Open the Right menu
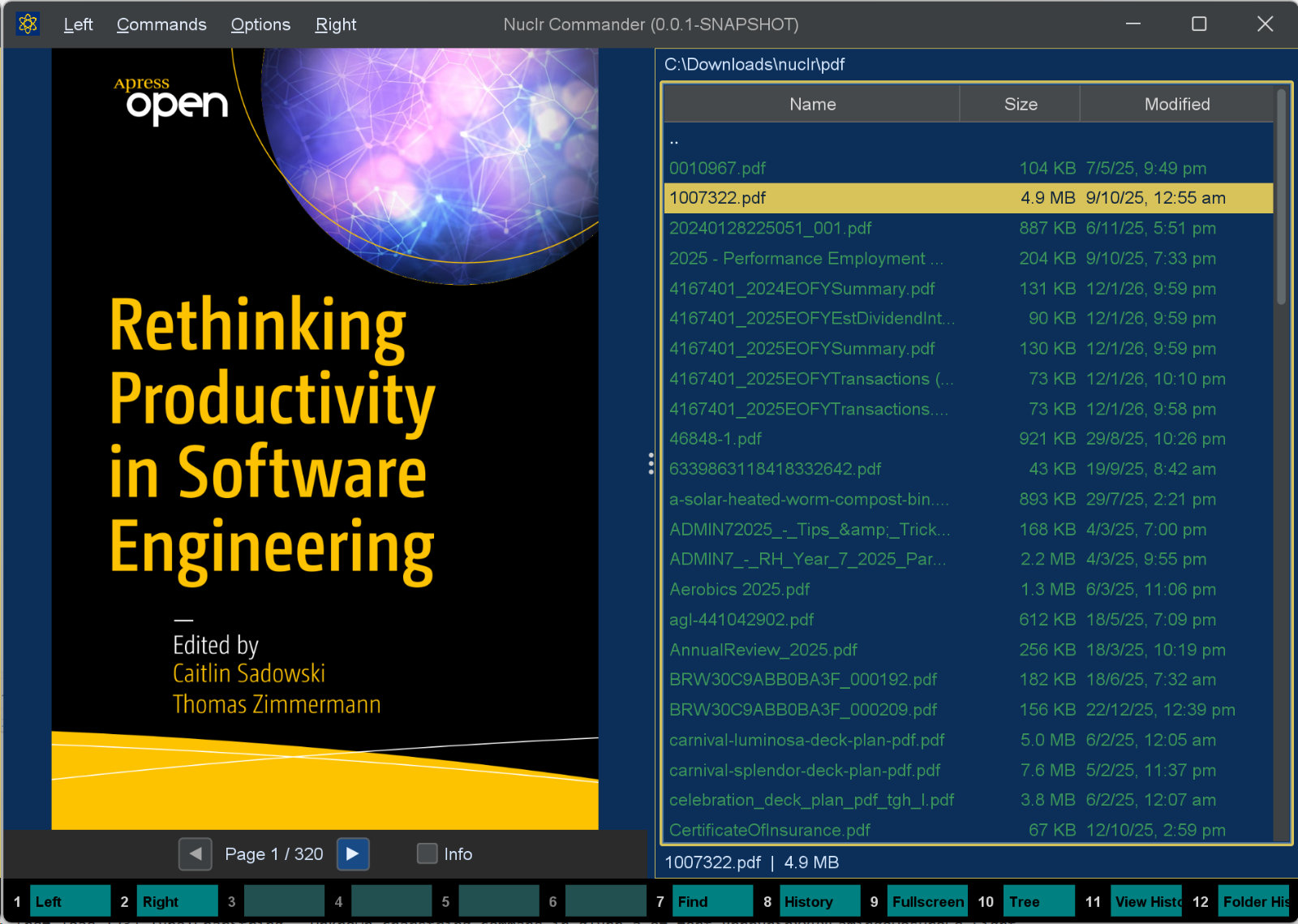This screenshot has height=924, width=1298. 336,24
